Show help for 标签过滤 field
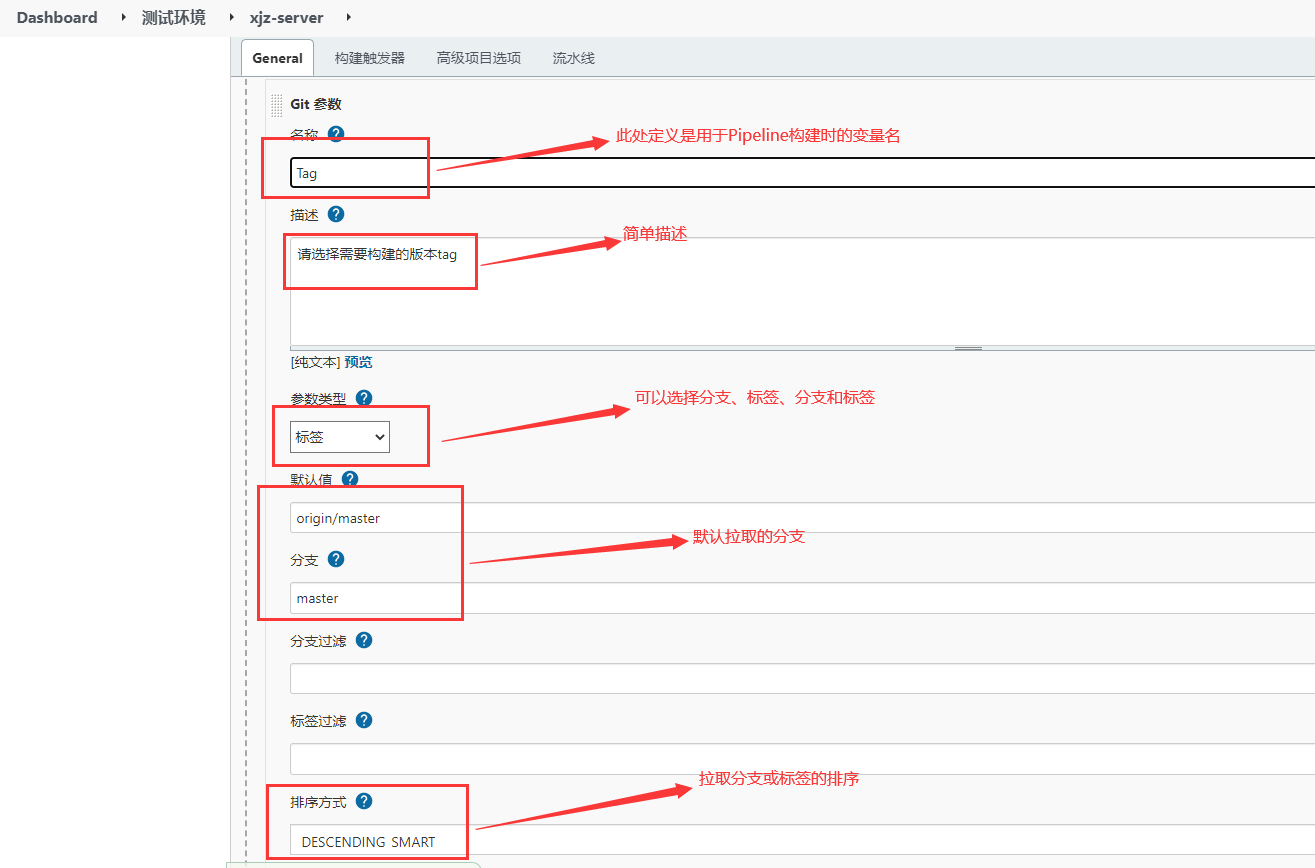 click(x=364, y=720)
